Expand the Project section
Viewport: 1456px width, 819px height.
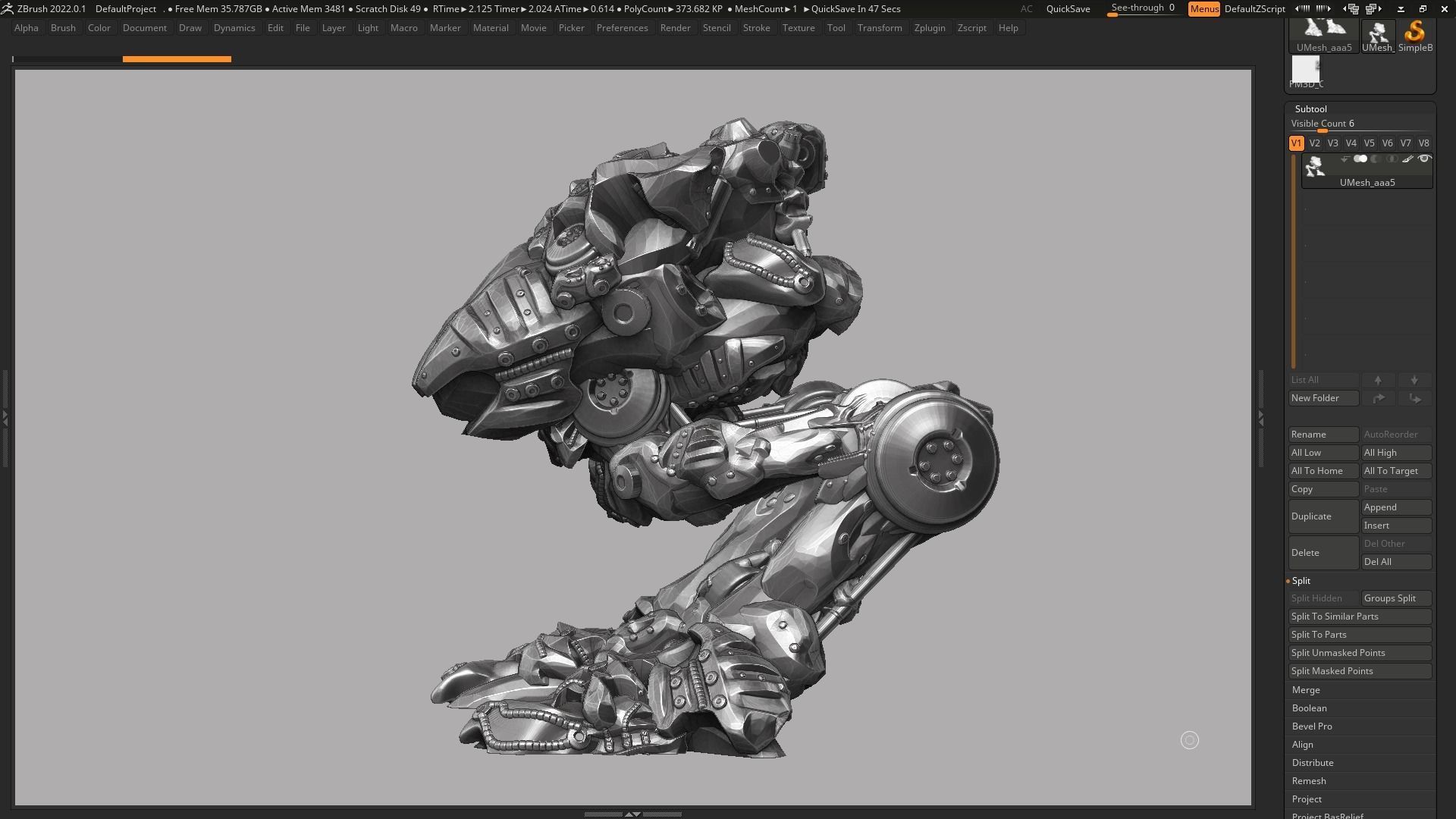(x=1307, y=799)
